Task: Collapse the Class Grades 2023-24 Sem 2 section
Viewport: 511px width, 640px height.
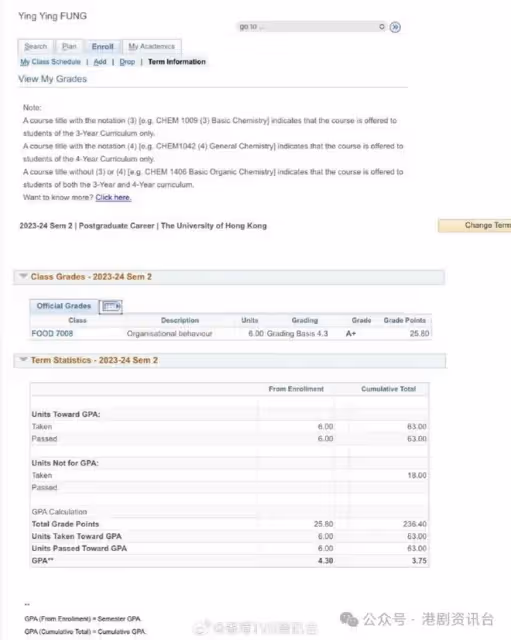Action: [23, 276]
